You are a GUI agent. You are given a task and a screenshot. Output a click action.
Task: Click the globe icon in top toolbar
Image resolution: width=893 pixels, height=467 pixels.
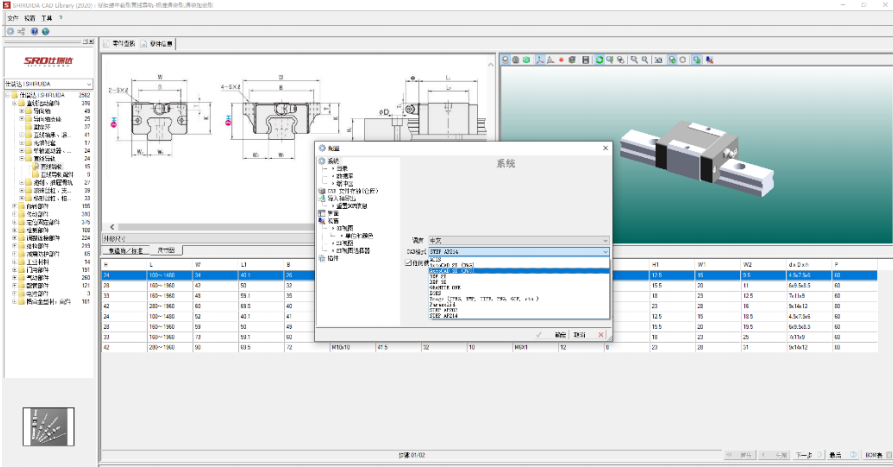[45, 31]
